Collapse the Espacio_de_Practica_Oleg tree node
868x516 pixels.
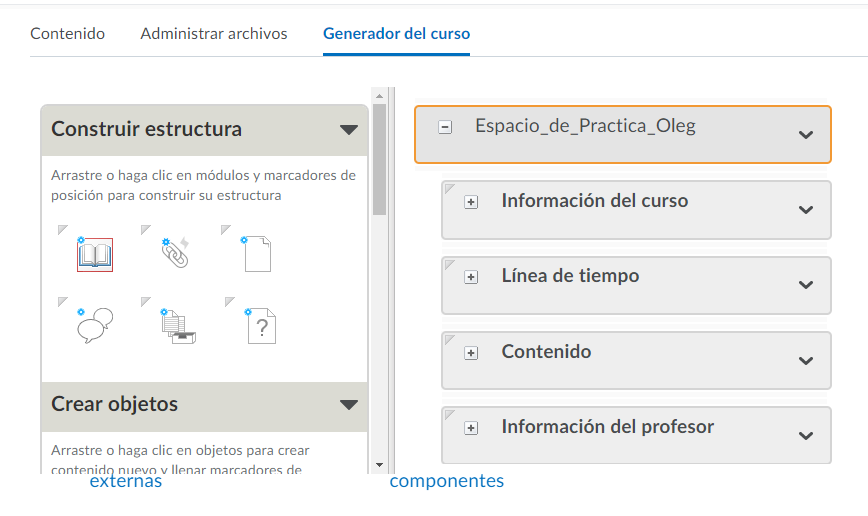(445, 127)
